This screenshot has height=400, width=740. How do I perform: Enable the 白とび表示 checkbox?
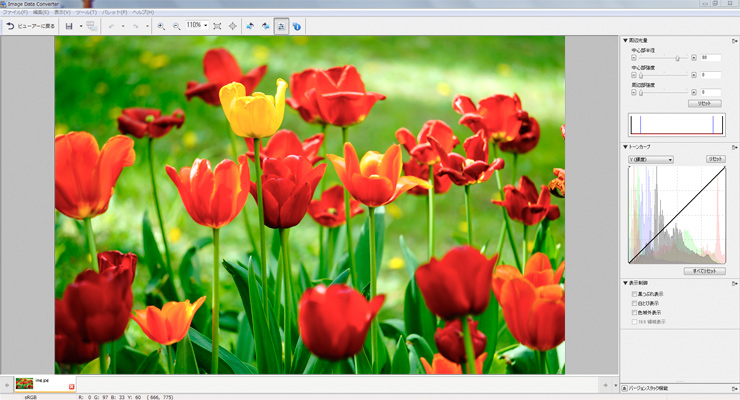click(633, 302)
